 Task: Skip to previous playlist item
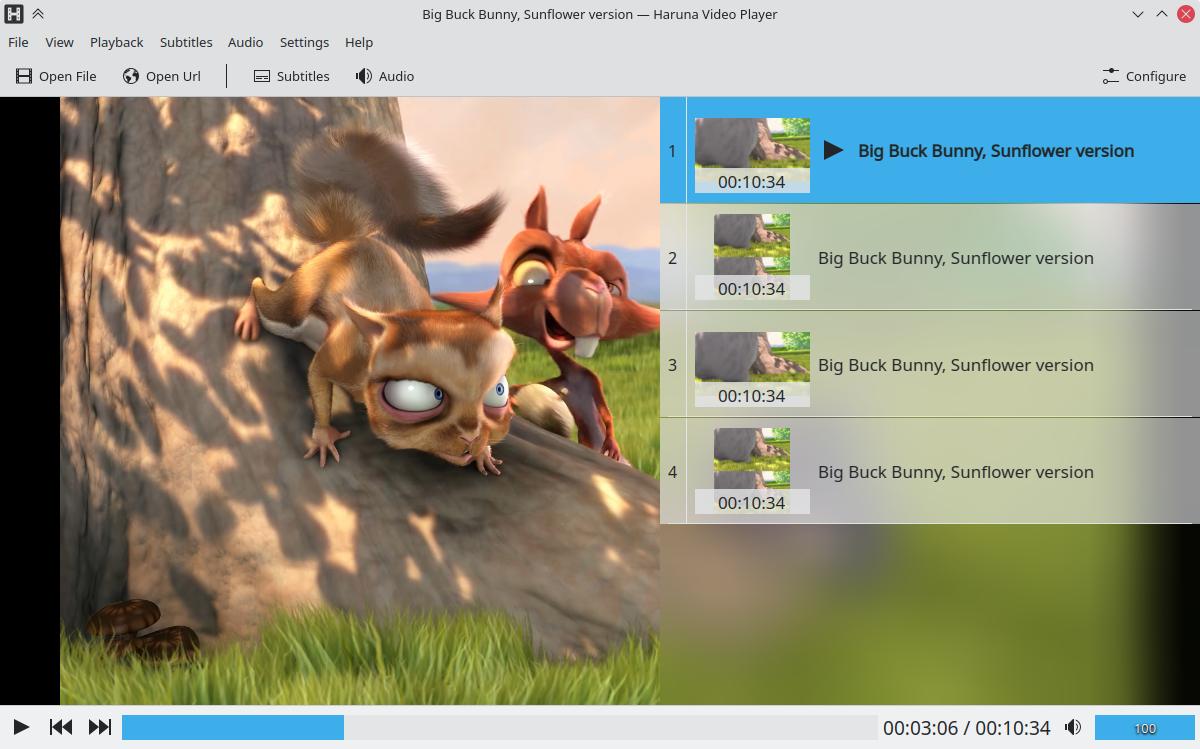[x=61, y=727]
